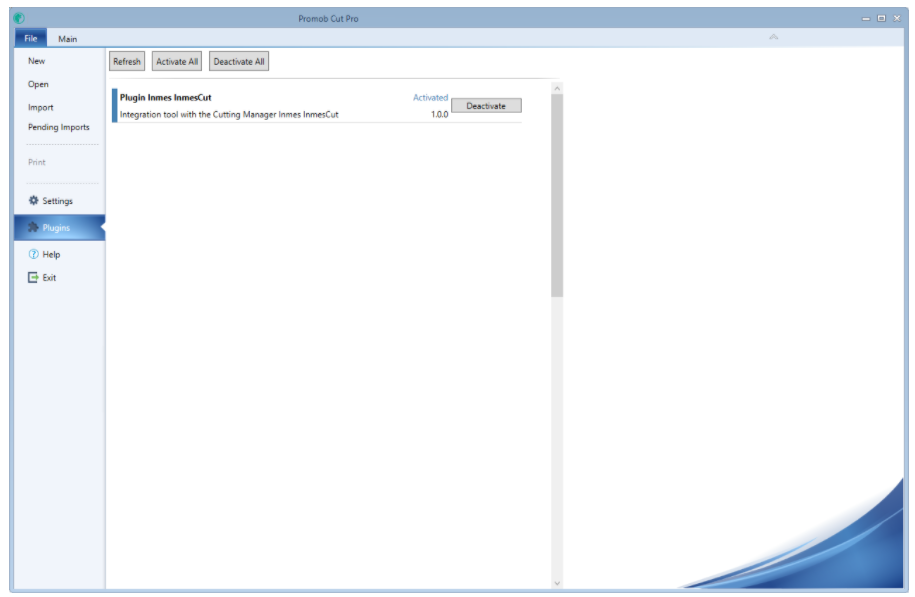915x597 pixels.
Task: Click the Deactivate All button
Action: pos(239,61)
